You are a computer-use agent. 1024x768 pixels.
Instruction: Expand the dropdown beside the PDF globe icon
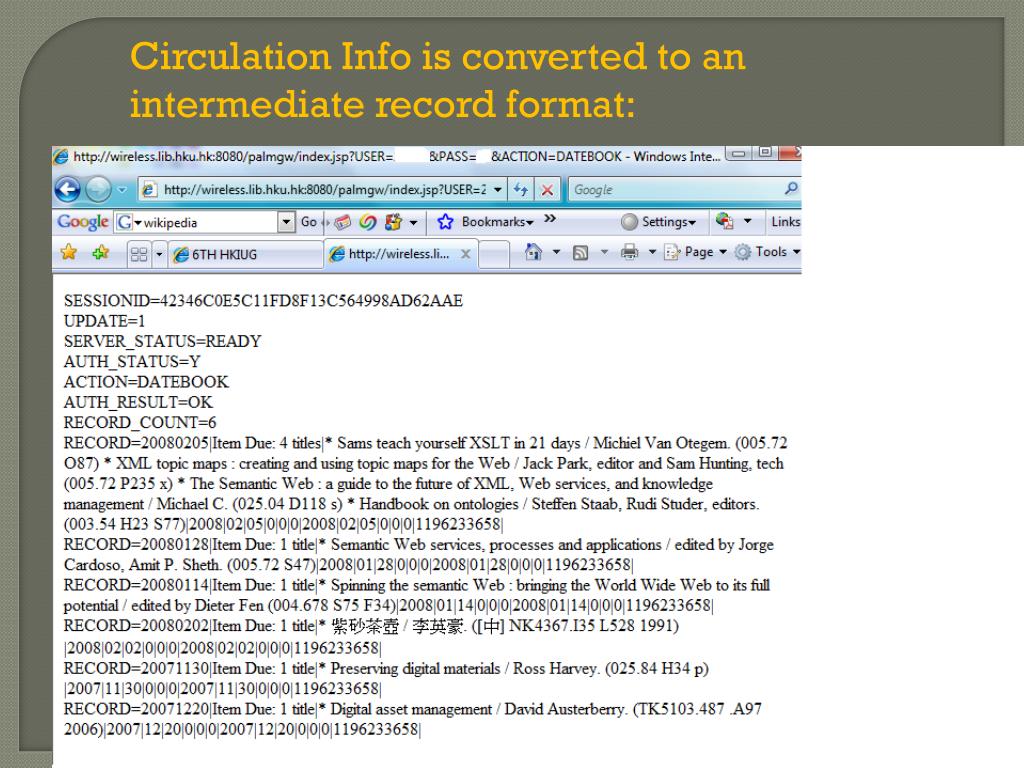pos(748,221)
